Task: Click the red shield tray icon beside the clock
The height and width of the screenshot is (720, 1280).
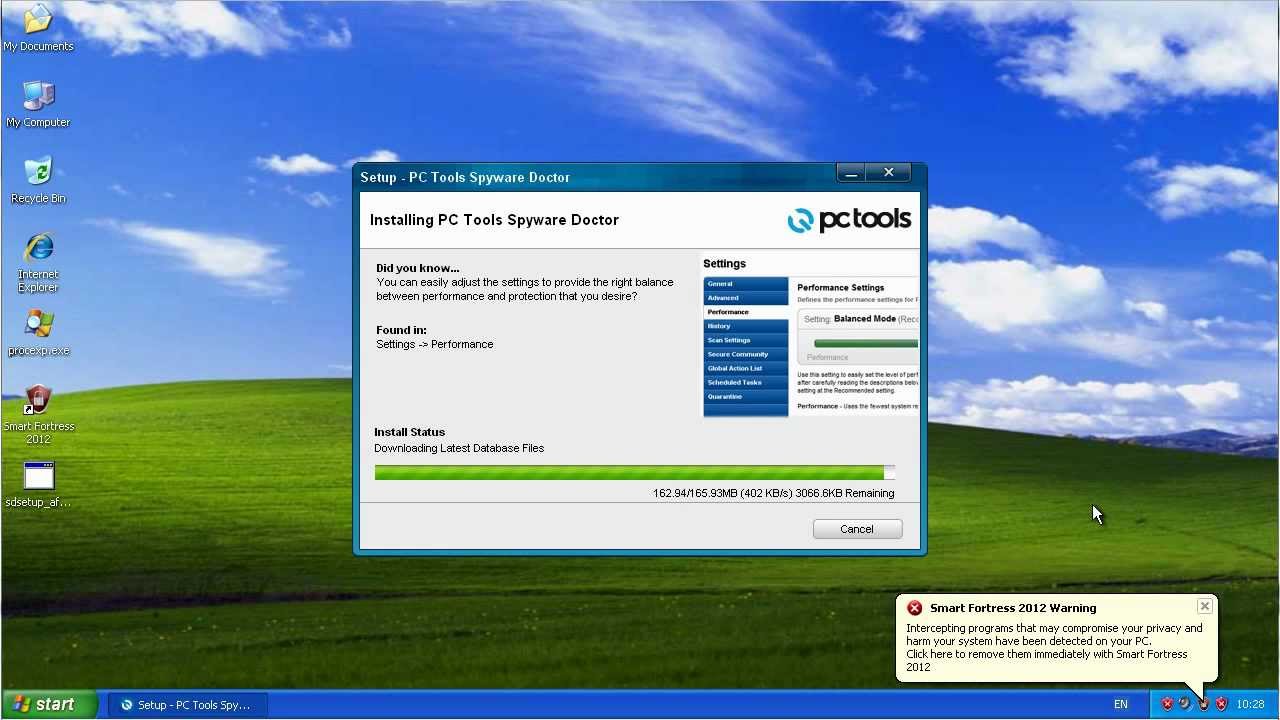Action: click(1221, 704)
